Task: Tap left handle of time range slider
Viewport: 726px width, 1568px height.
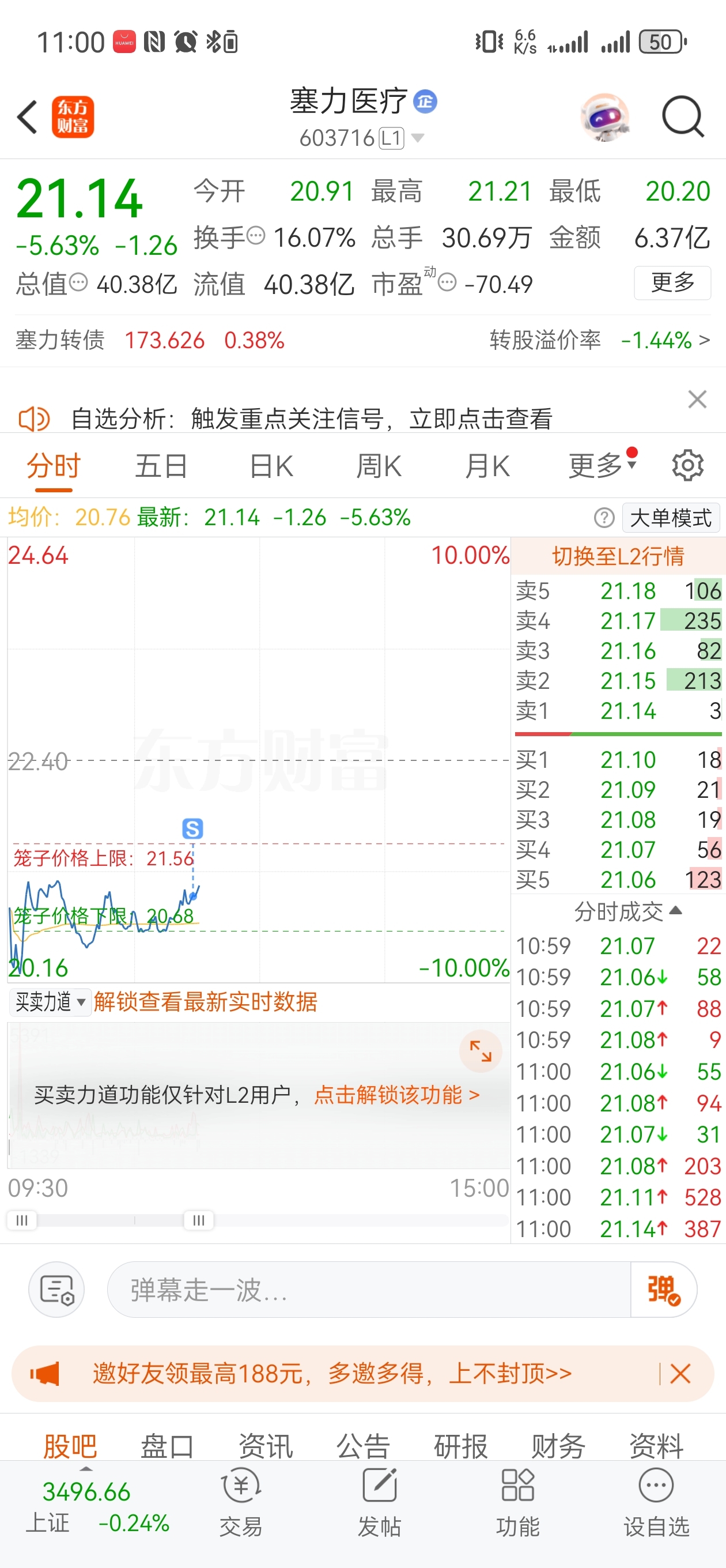Action: 21,1220
